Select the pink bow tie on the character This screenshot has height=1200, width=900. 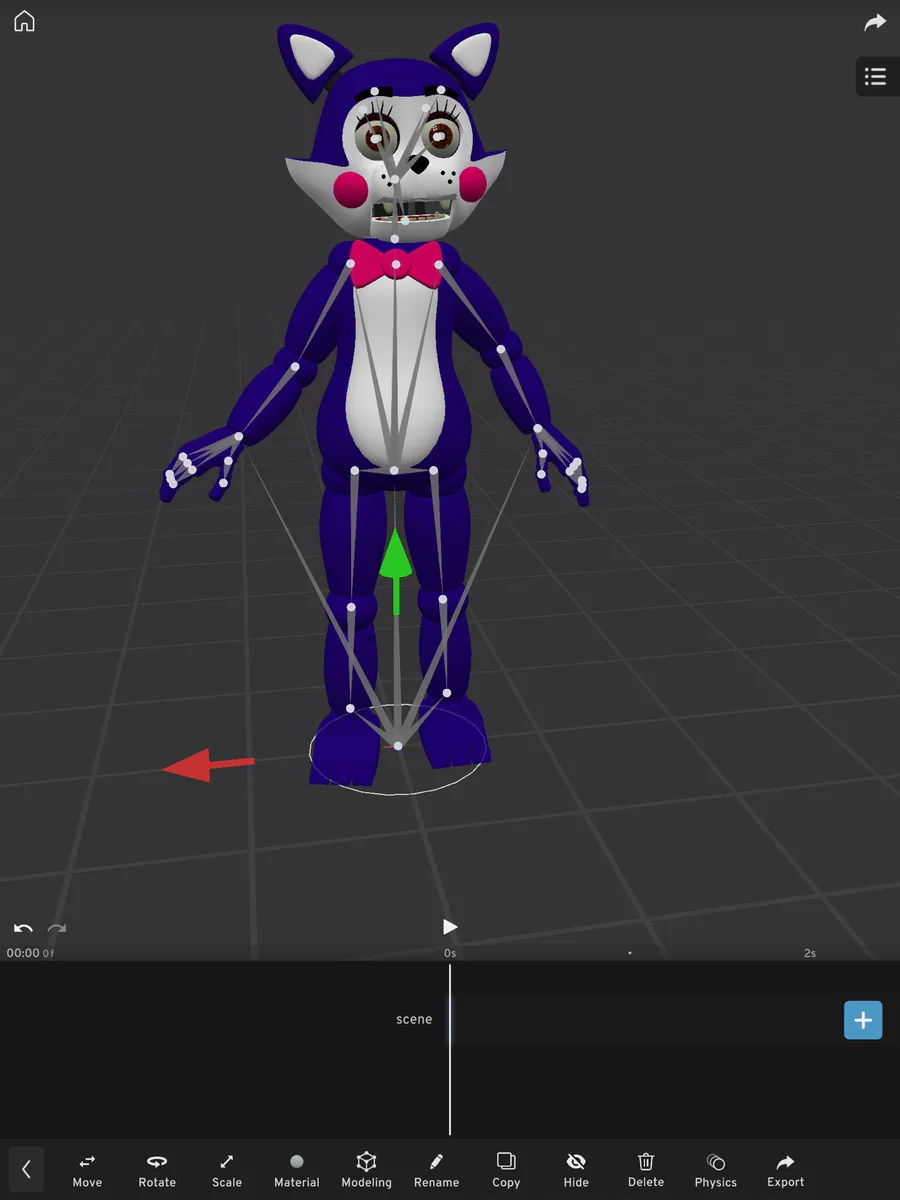click(396, 264)
